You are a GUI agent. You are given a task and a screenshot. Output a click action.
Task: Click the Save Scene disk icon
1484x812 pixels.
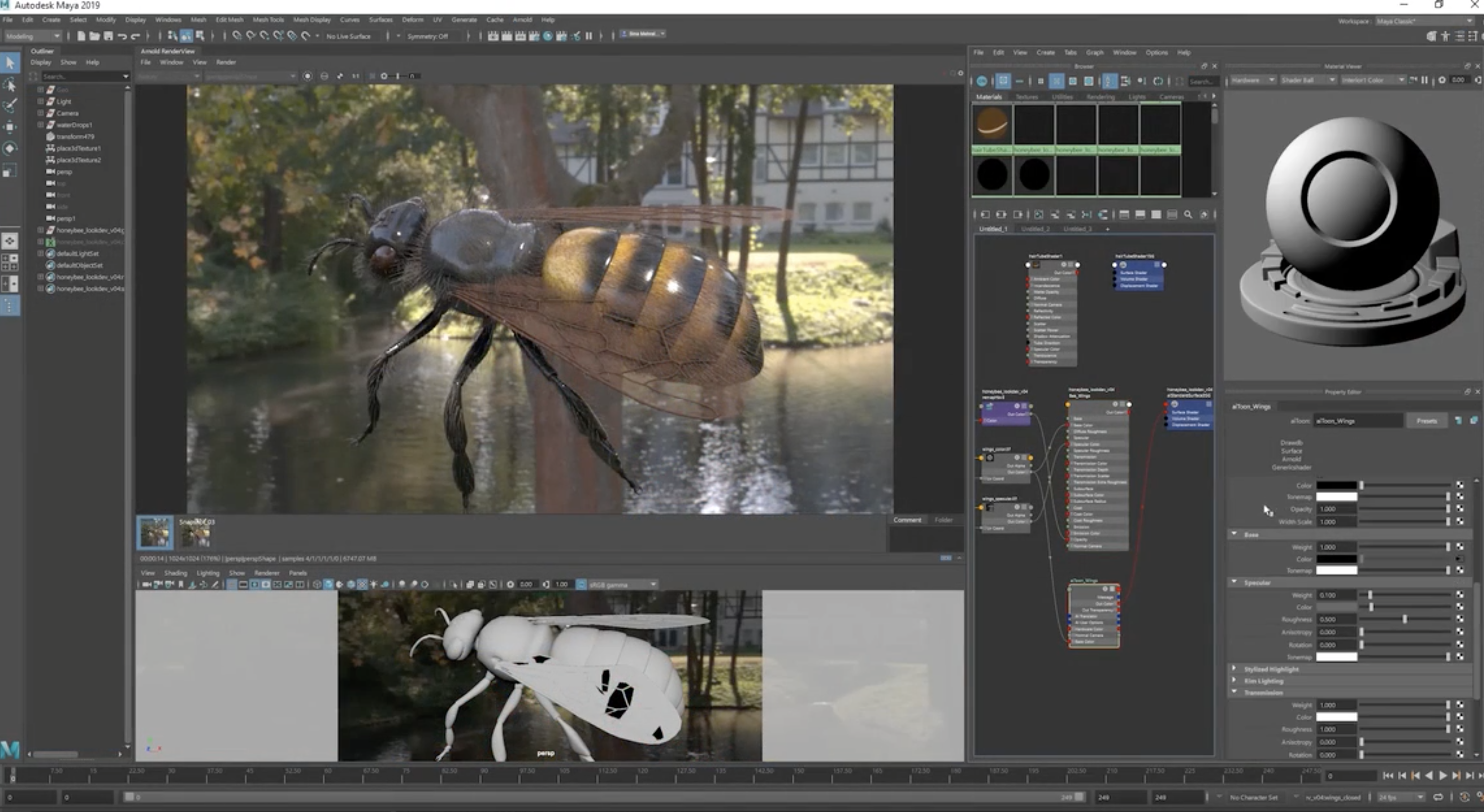point(108,36)
